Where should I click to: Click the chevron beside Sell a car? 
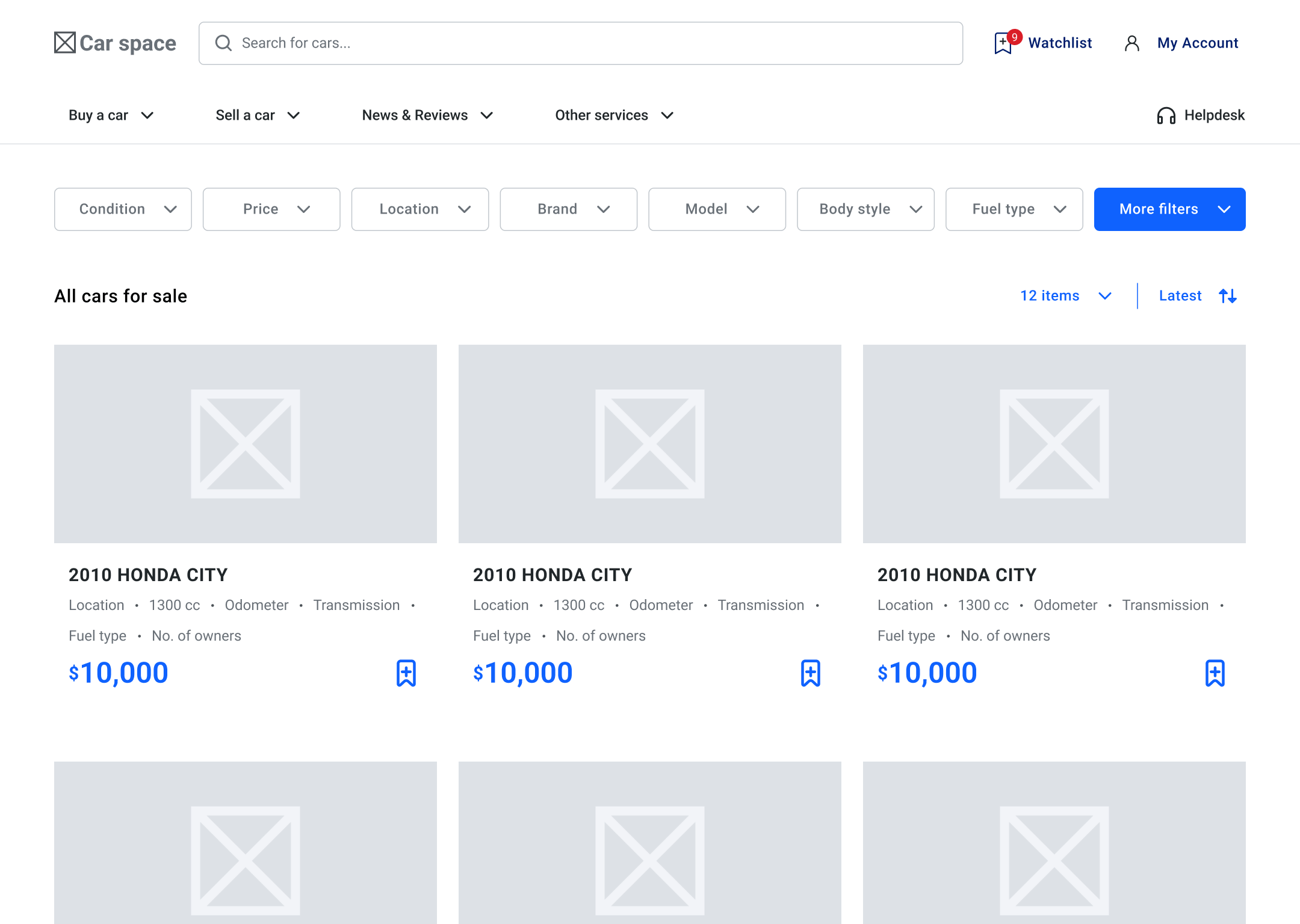[x=294, y=115]
